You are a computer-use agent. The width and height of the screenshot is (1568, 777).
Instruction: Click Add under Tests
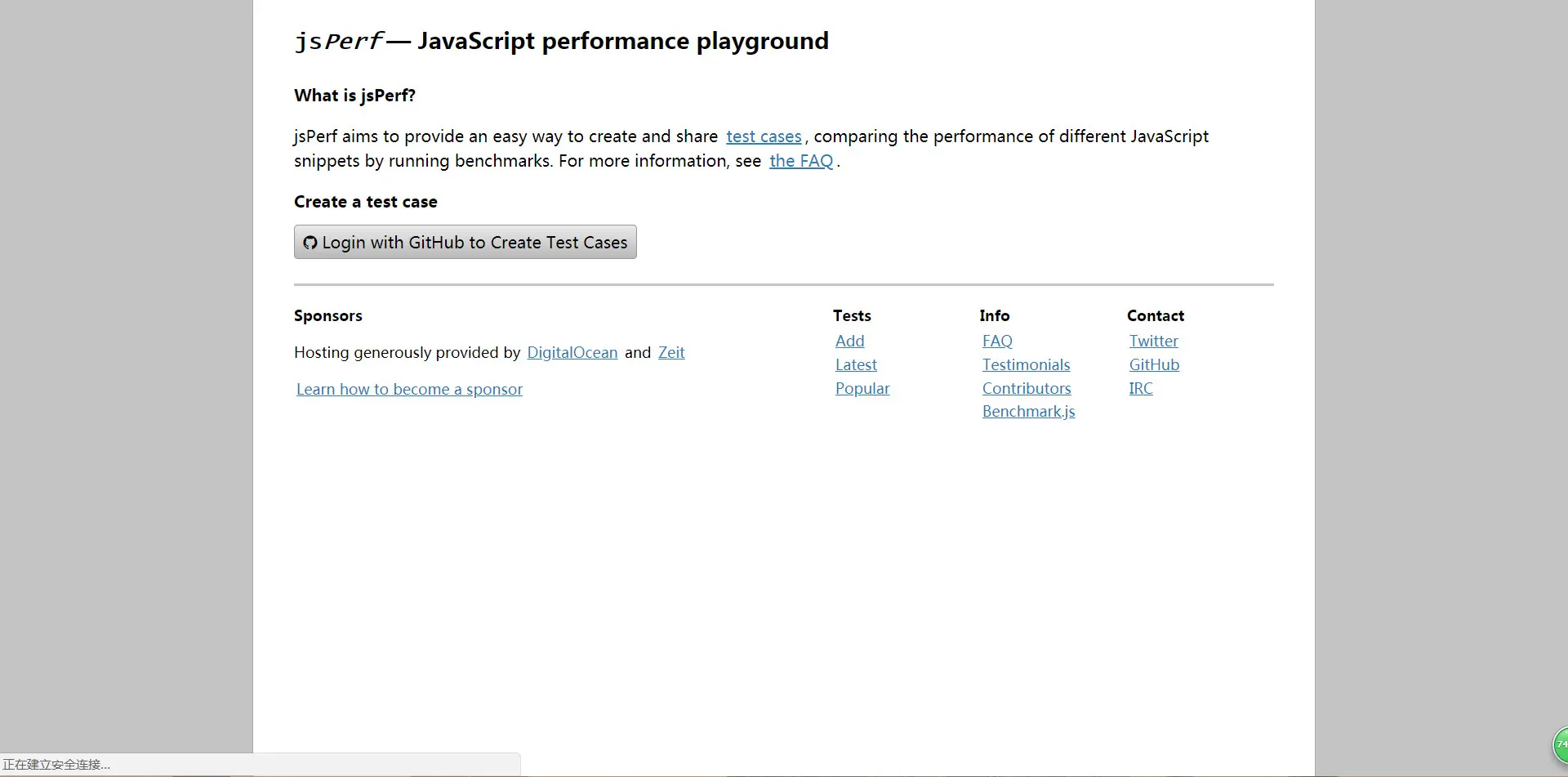point(849,341)
